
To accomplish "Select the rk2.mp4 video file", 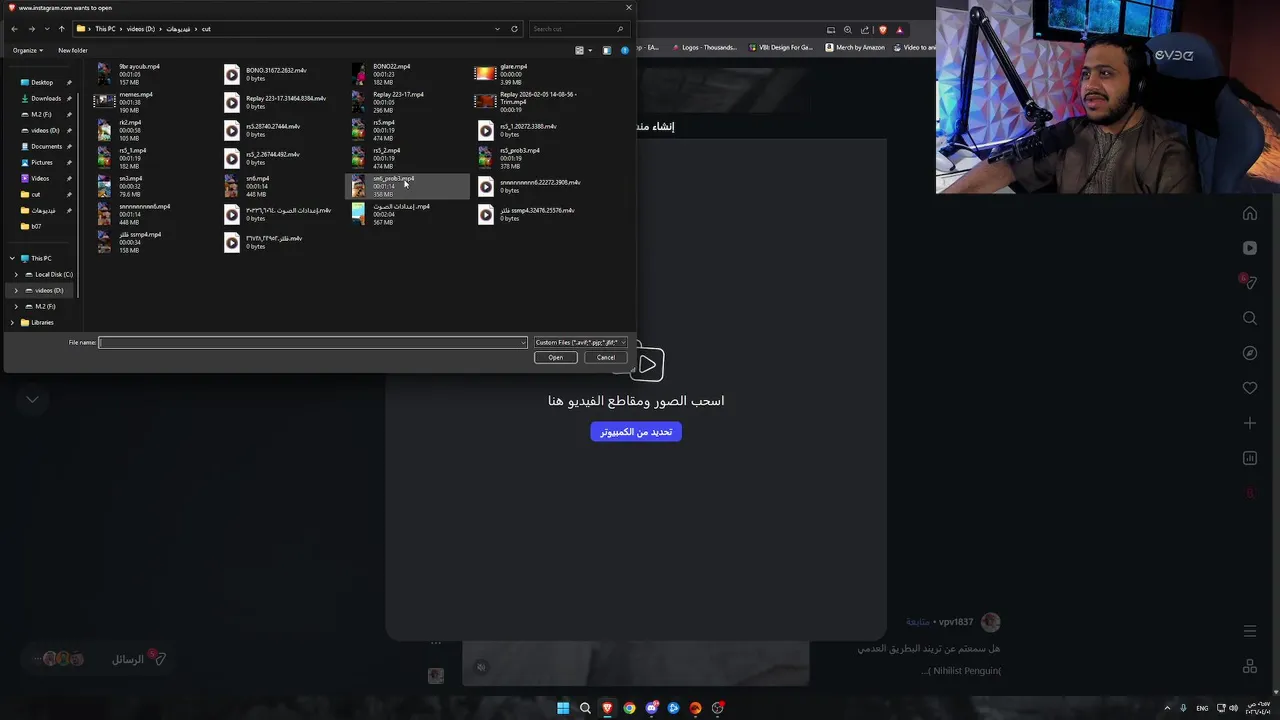I will click(120, 130).
